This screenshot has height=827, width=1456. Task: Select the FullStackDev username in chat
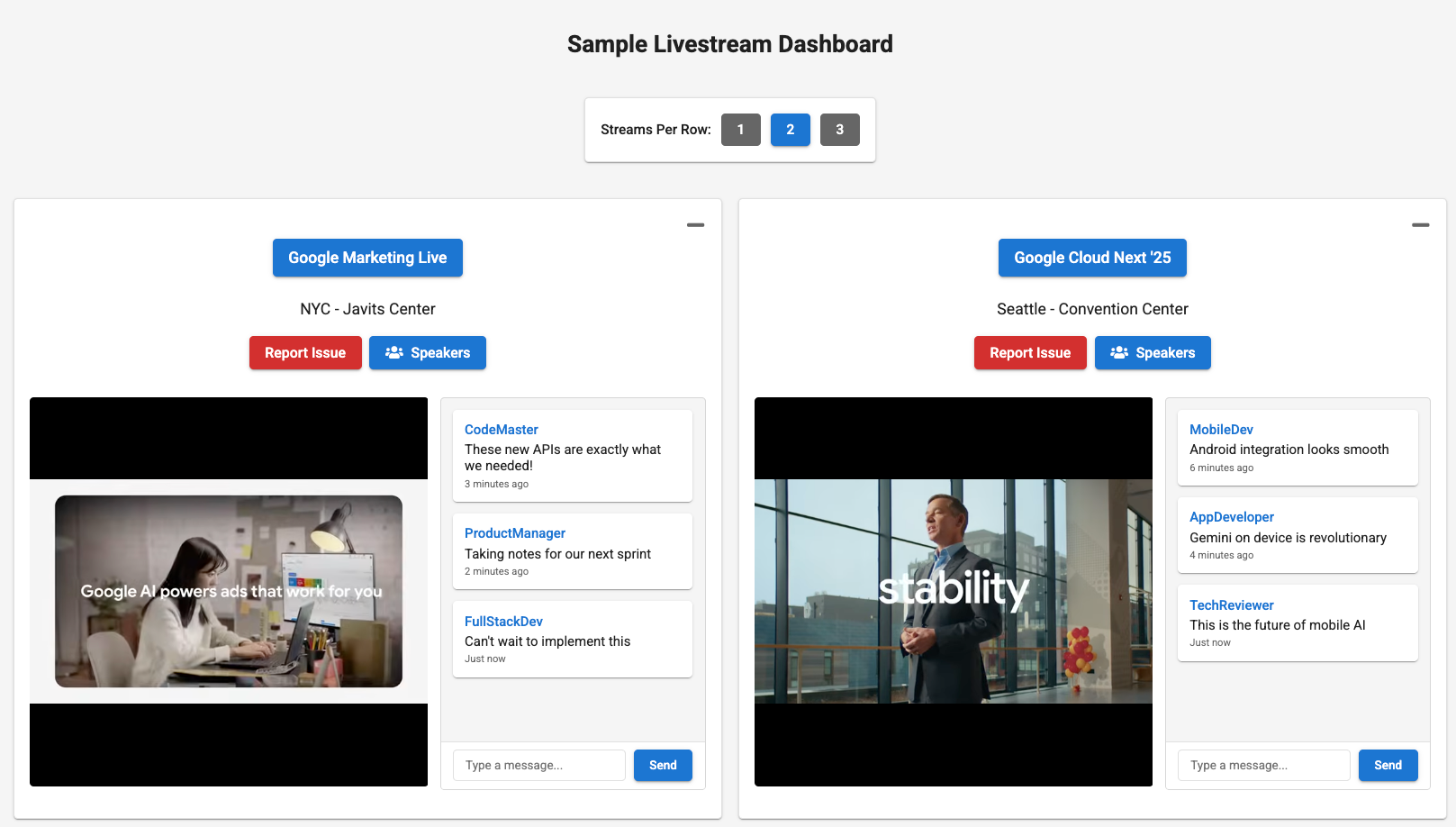coord(503,622)
